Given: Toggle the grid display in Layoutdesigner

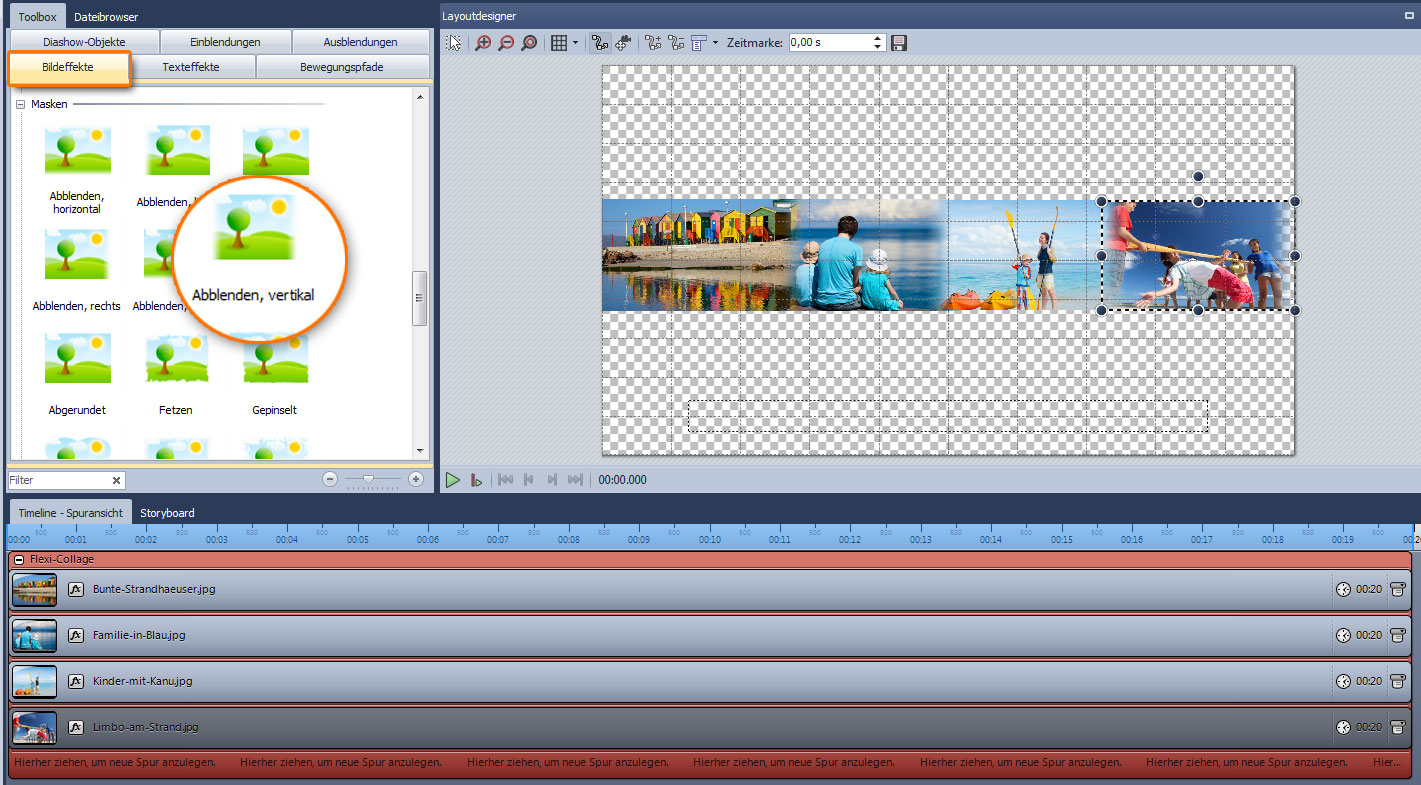Looking at the screenshot, I should click(x=559, y=43).
